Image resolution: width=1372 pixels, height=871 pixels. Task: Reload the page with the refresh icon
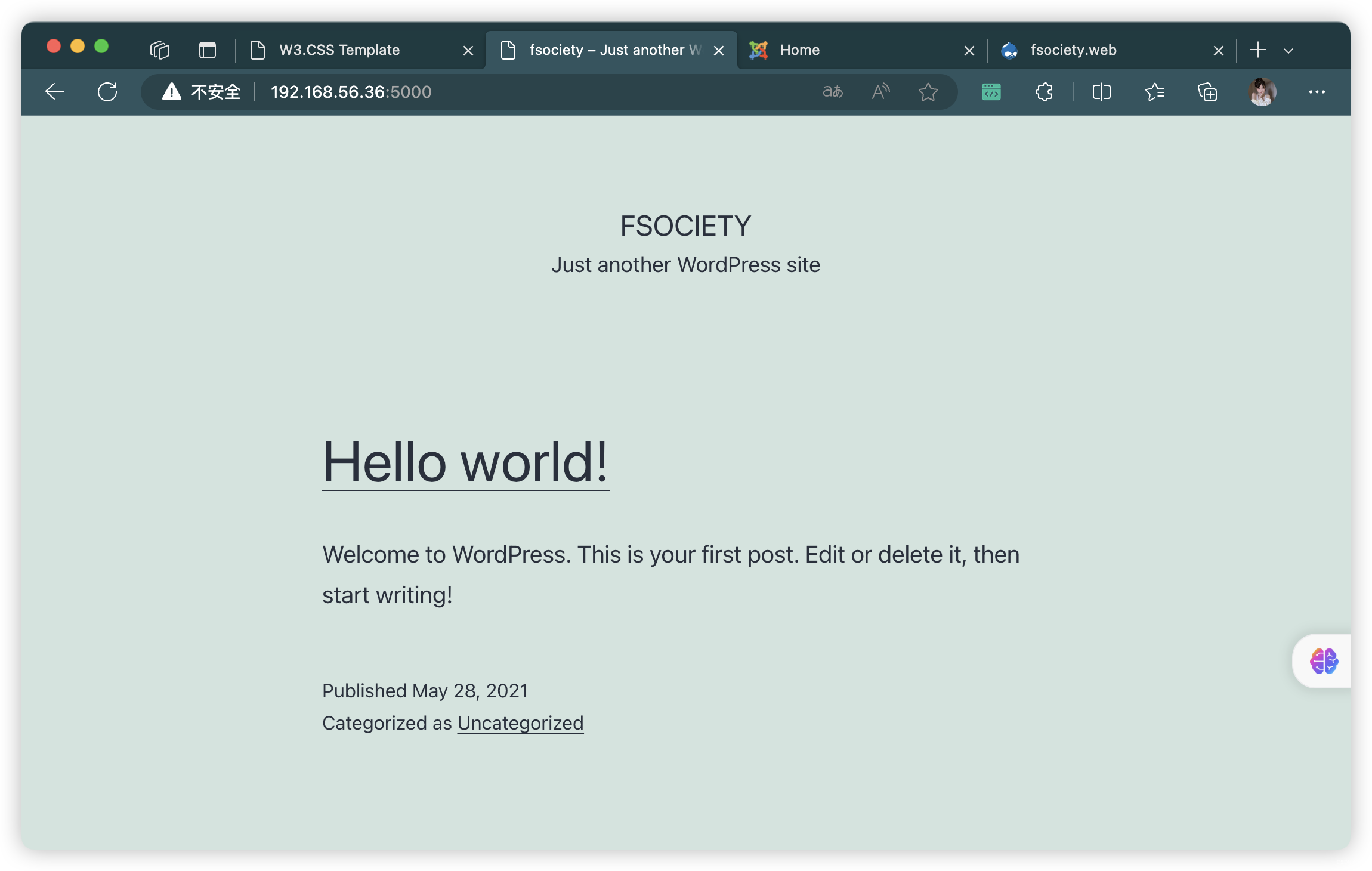pyautogui.click(x=107, y=92)
